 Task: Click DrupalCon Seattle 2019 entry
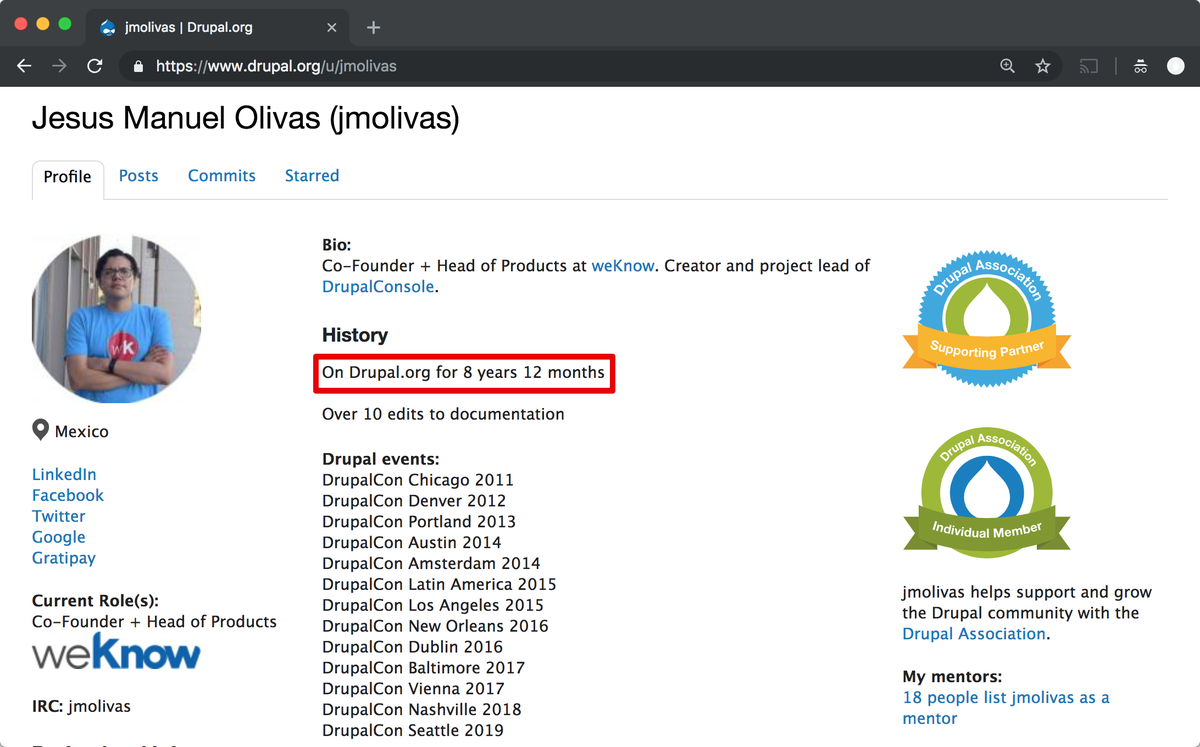413,731
